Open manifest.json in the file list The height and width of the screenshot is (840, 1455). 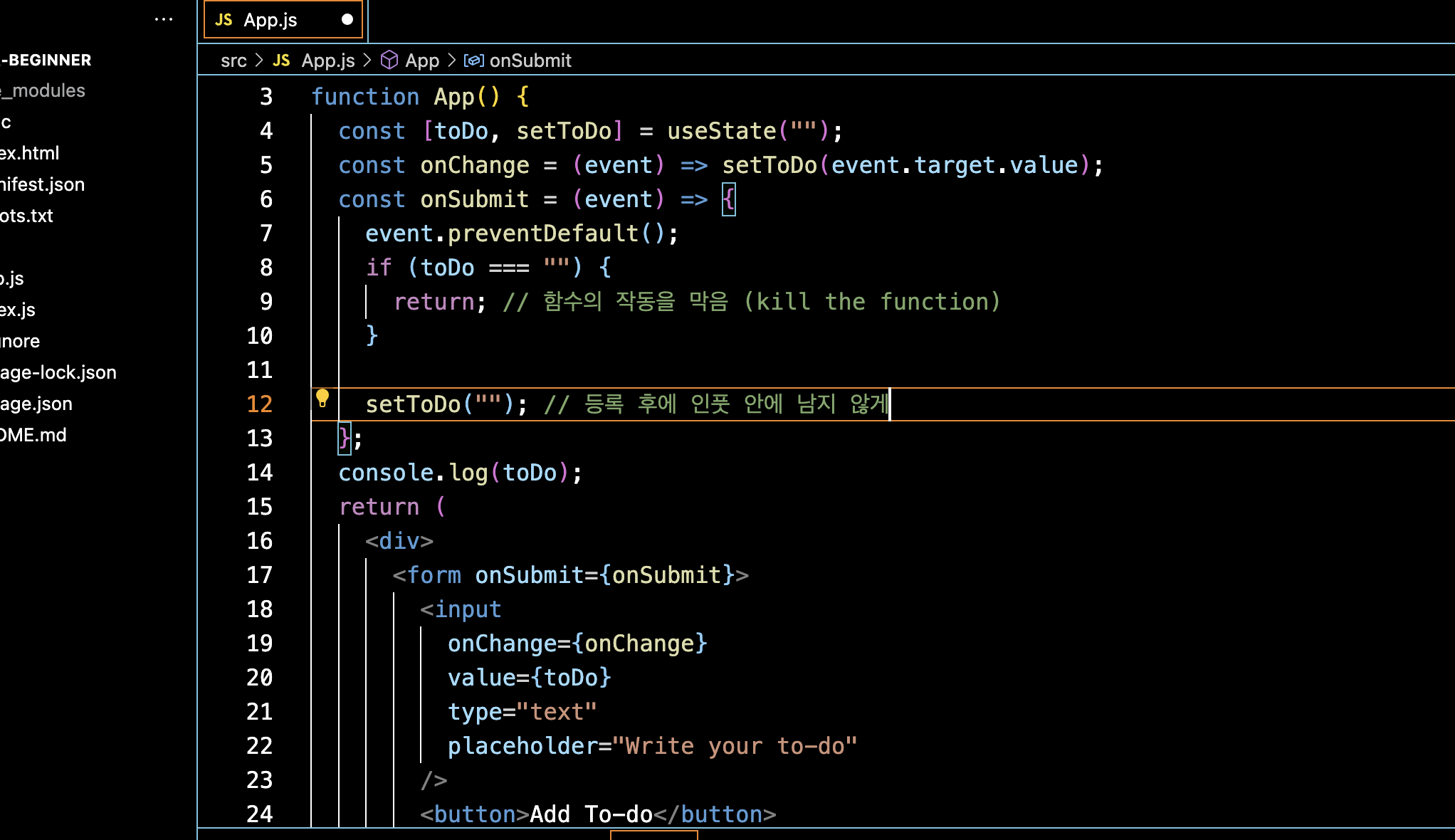pos(43,184)
